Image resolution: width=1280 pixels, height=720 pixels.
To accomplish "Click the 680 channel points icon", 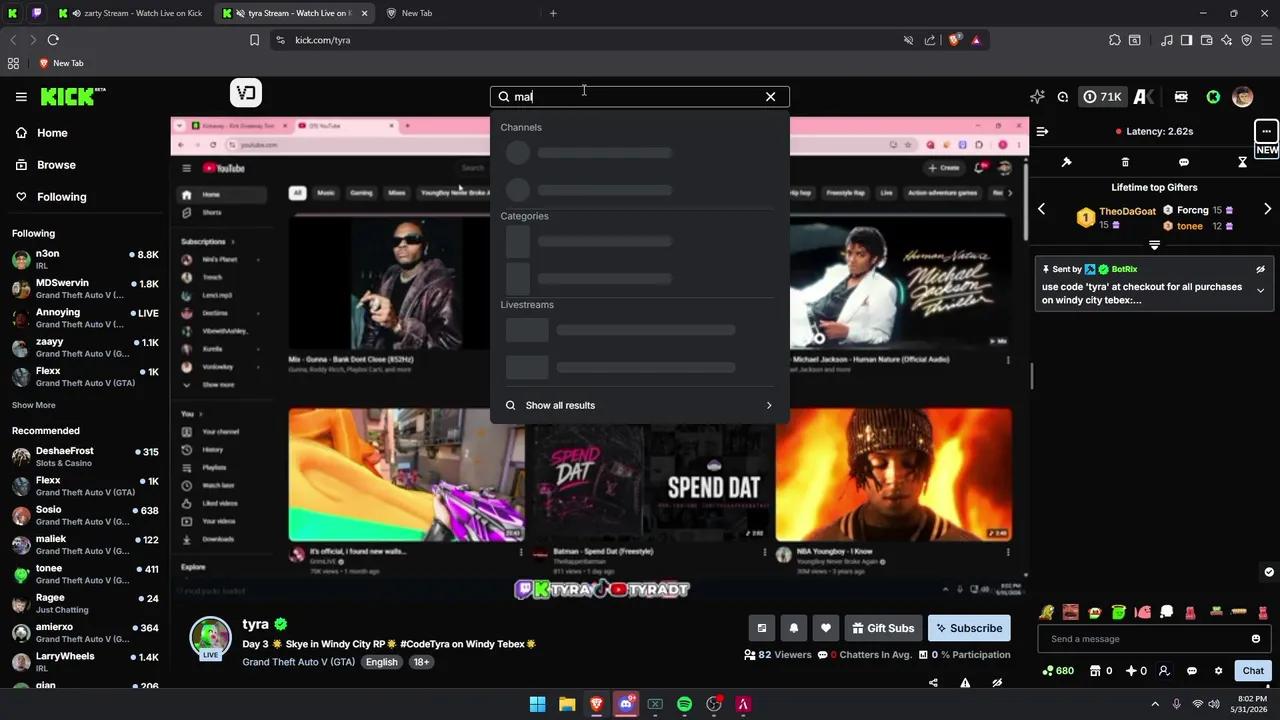I will (x=1057, y=671).
